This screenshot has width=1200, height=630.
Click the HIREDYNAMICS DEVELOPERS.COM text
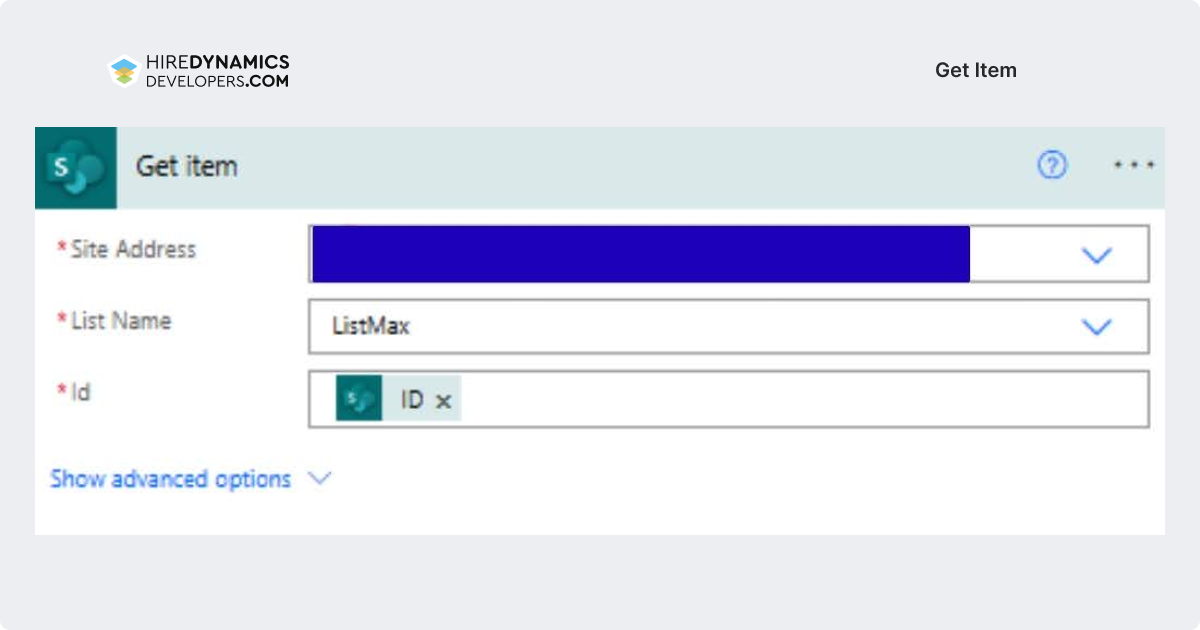(x=218, y=71)
